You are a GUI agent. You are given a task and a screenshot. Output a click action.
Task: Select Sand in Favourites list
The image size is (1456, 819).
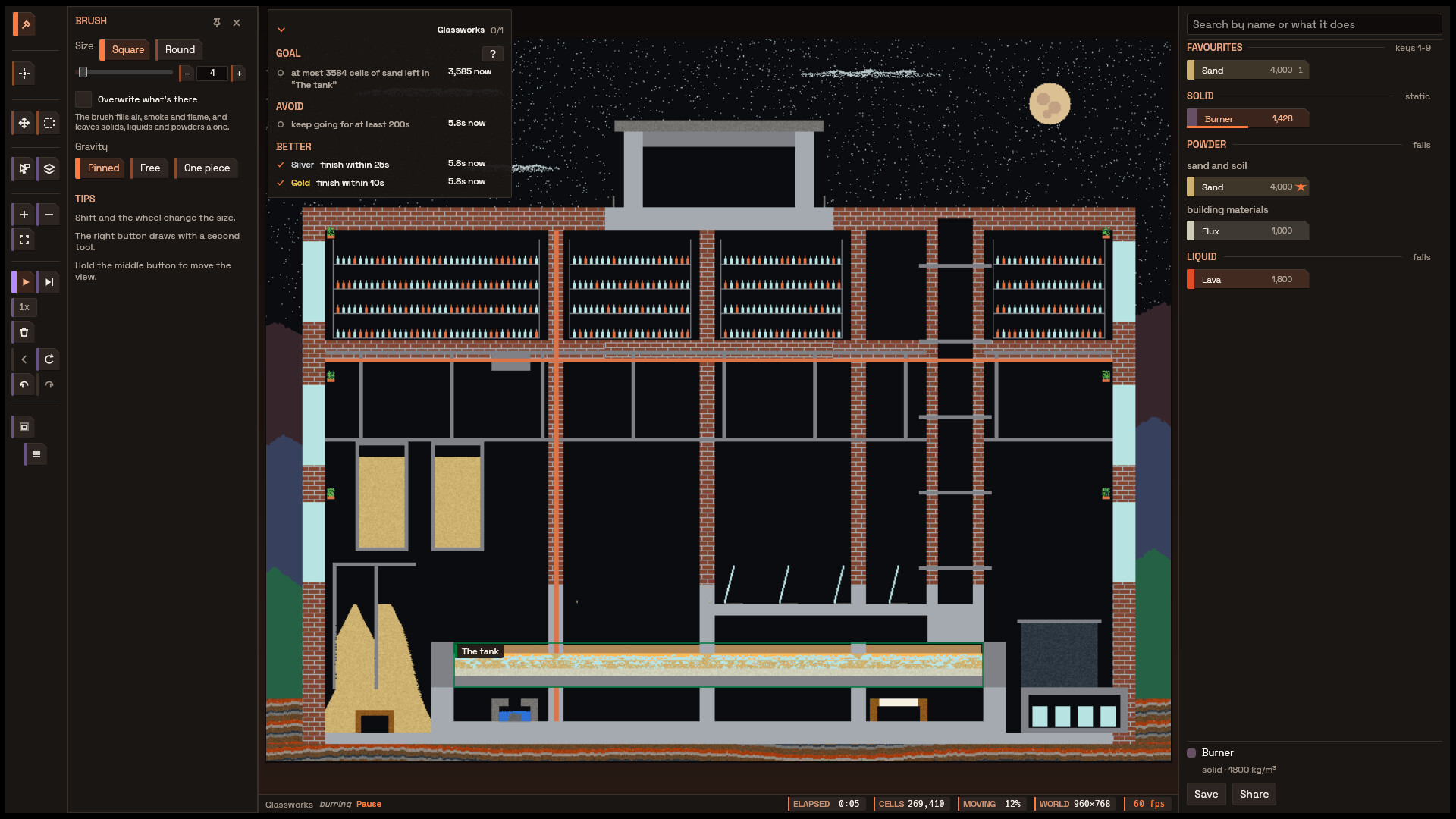[x=1248, y=71]
